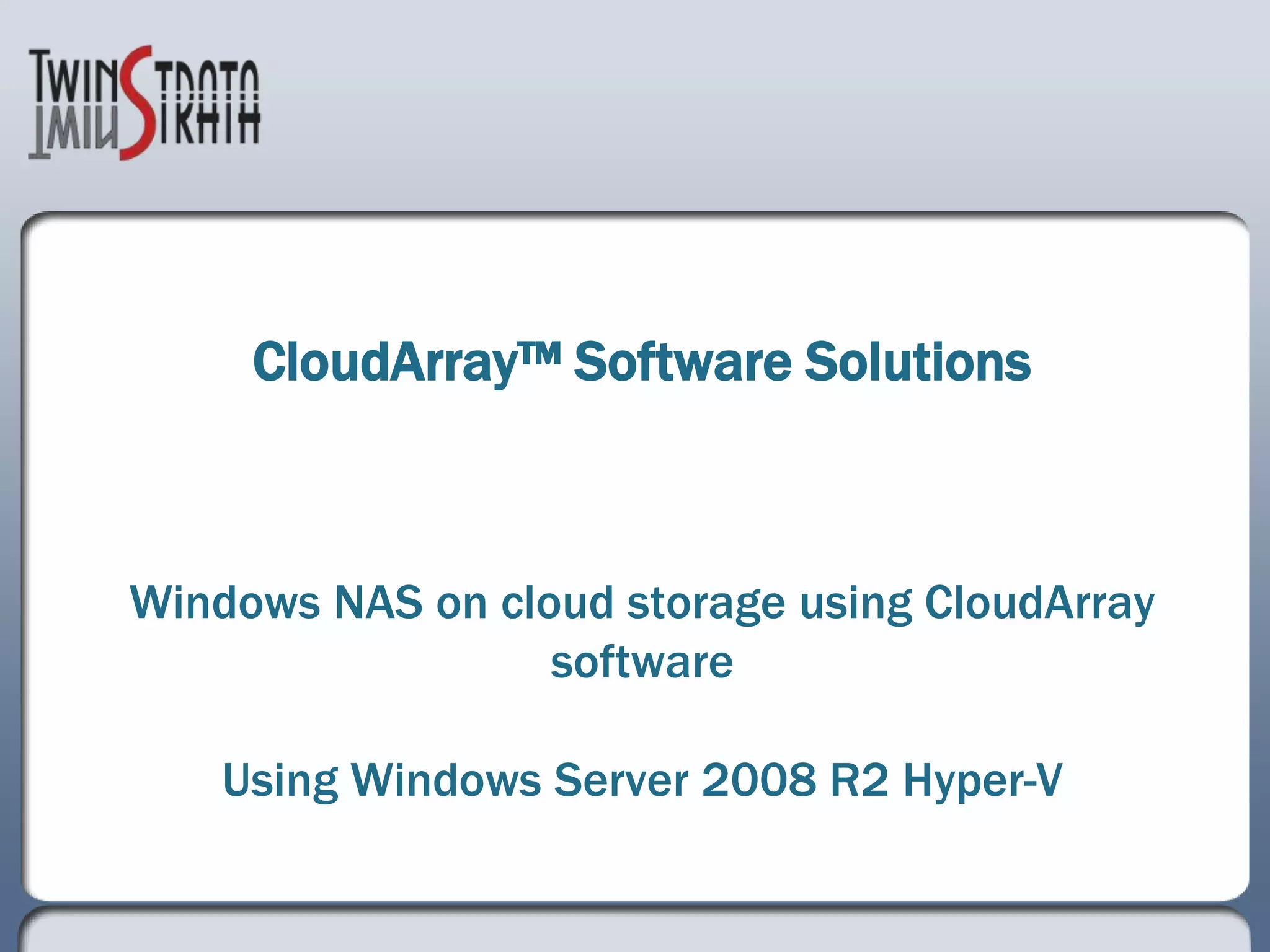The image size is (1270, 952).
Task: Click the trademark symbol after CloudArray
Action: [x=540, y=352]
